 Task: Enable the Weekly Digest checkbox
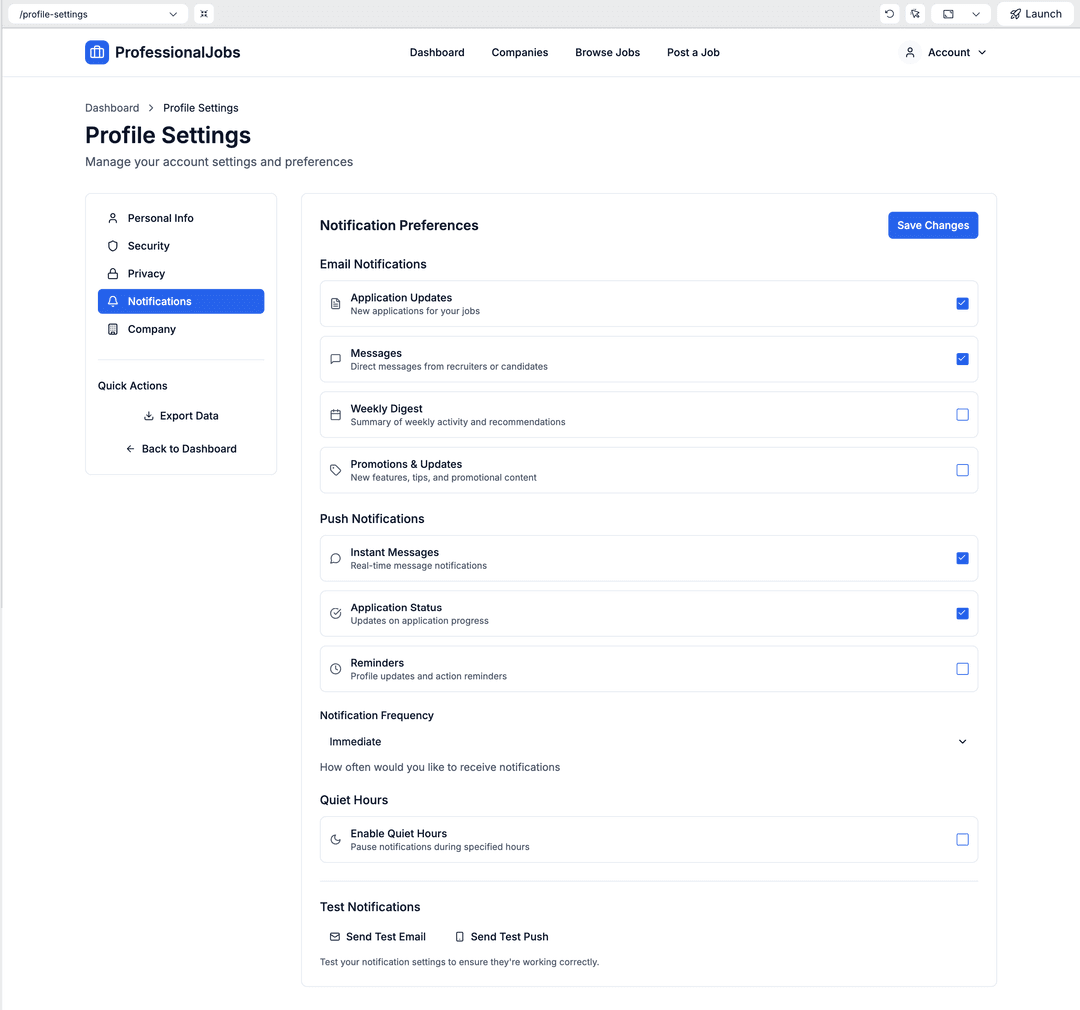(962, 414)
